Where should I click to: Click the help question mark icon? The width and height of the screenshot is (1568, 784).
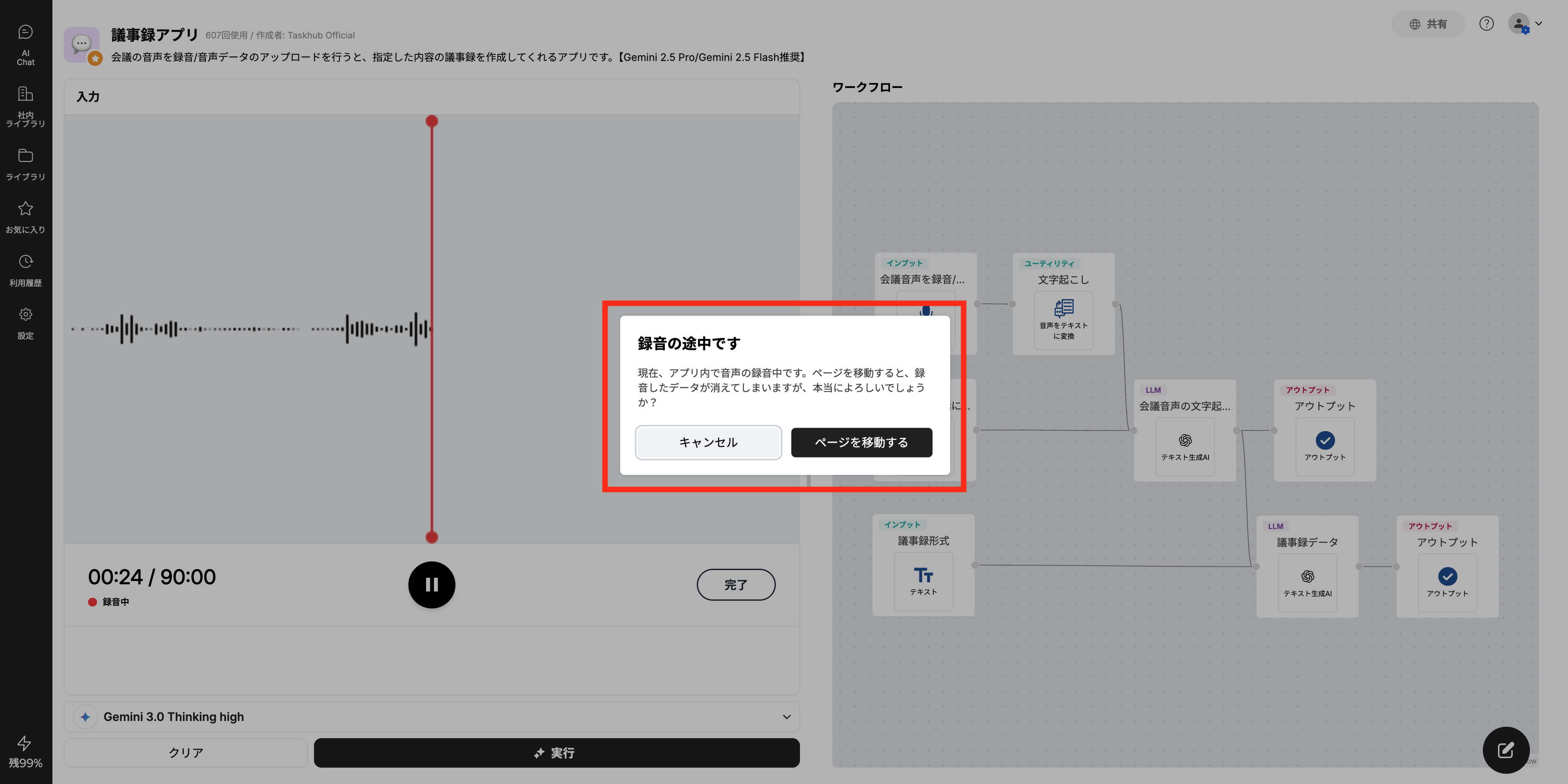click(1486, 24)
